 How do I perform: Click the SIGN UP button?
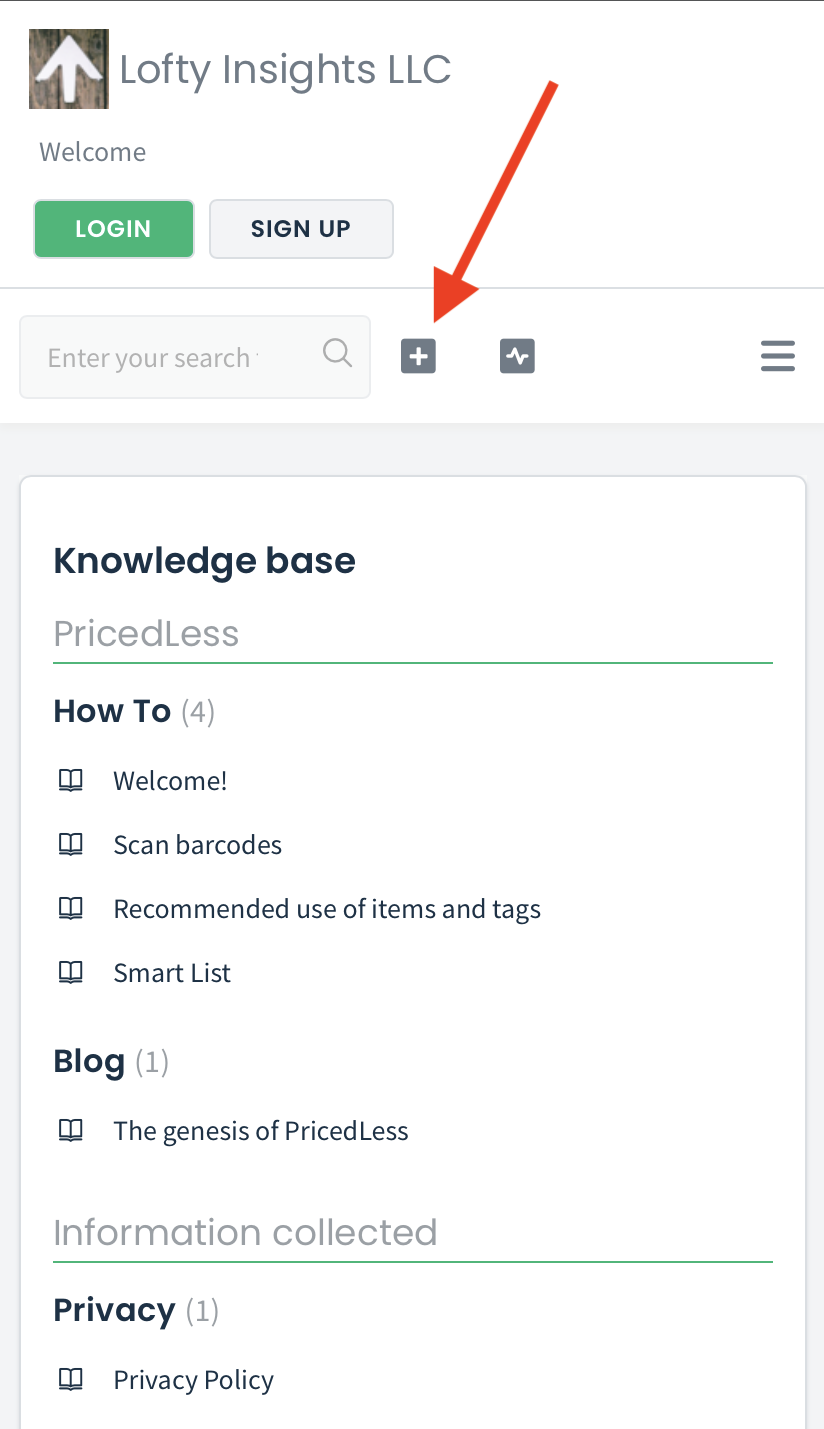(301, 229)
